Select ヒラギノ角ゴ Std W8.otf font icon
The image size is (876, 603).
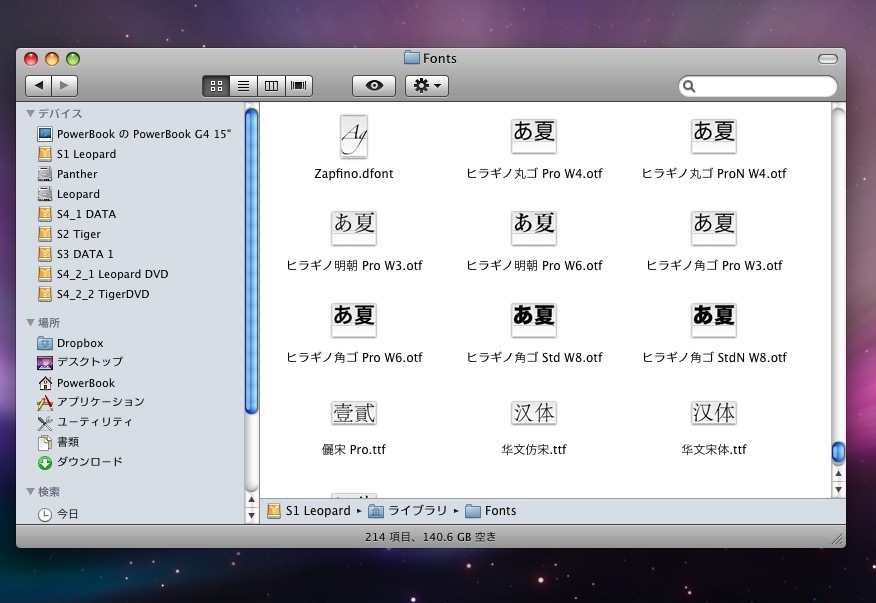coord(534,319)
